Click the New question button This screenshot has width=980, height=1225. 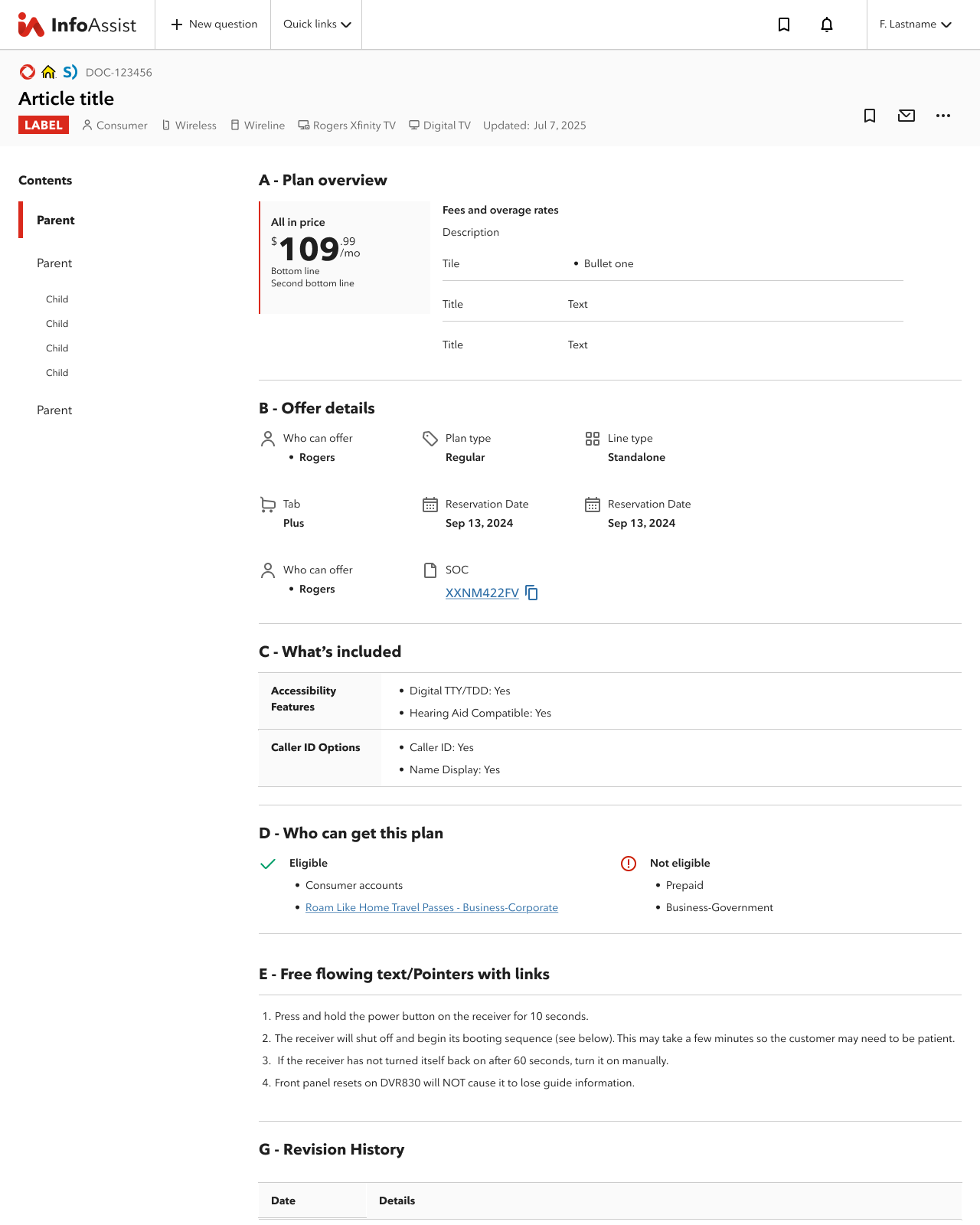214,24
